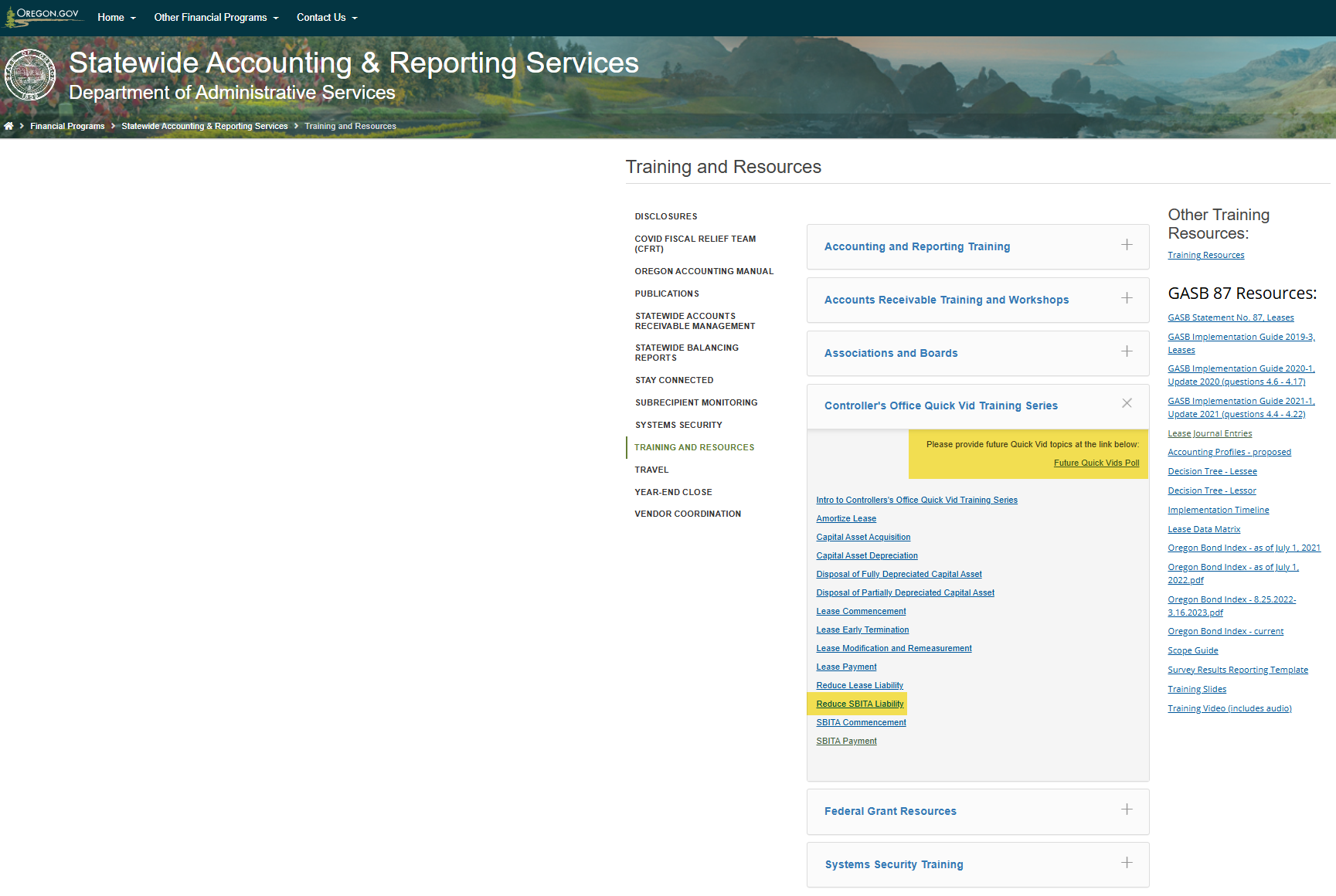Click the Oregon.gov logo
1336x896 pixels.
point(43,15)
